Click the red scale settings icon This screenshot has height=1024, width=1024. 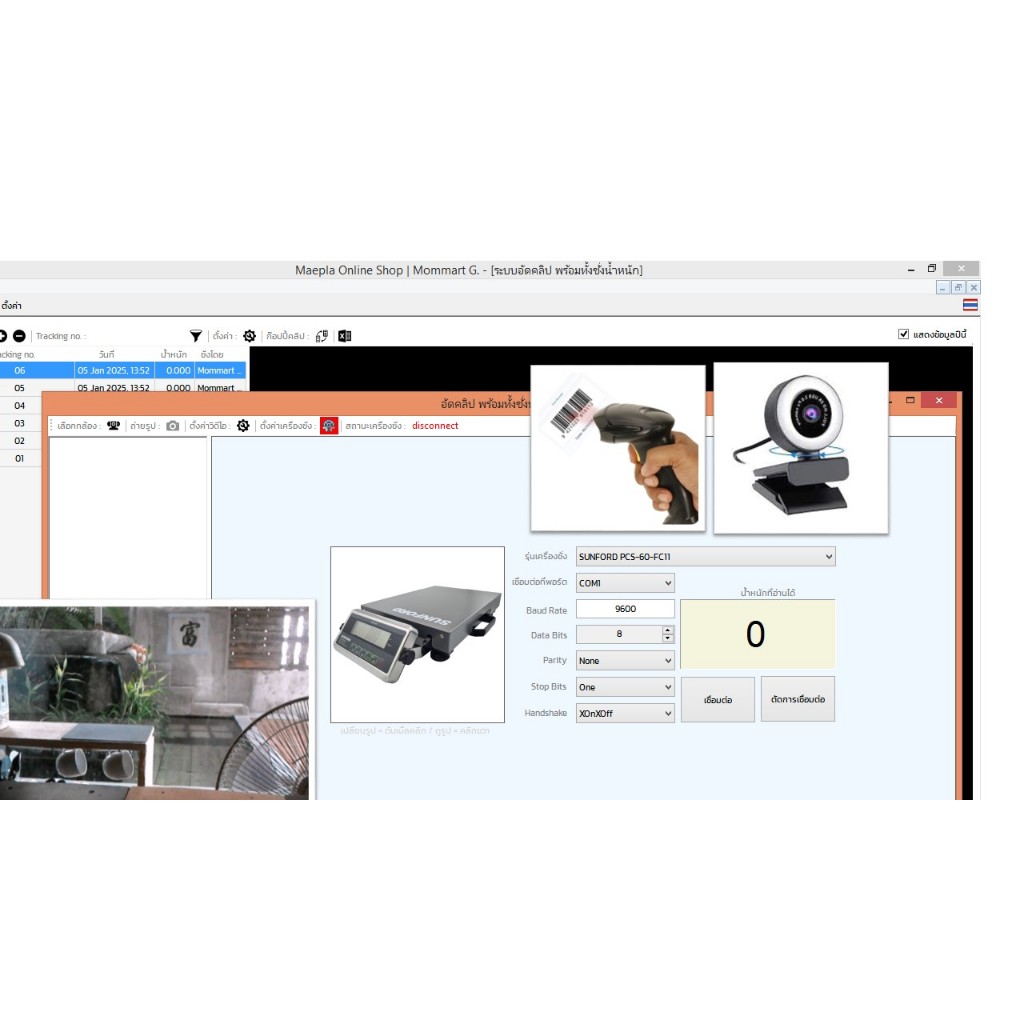pyautogui.click(x=329, y=426)
